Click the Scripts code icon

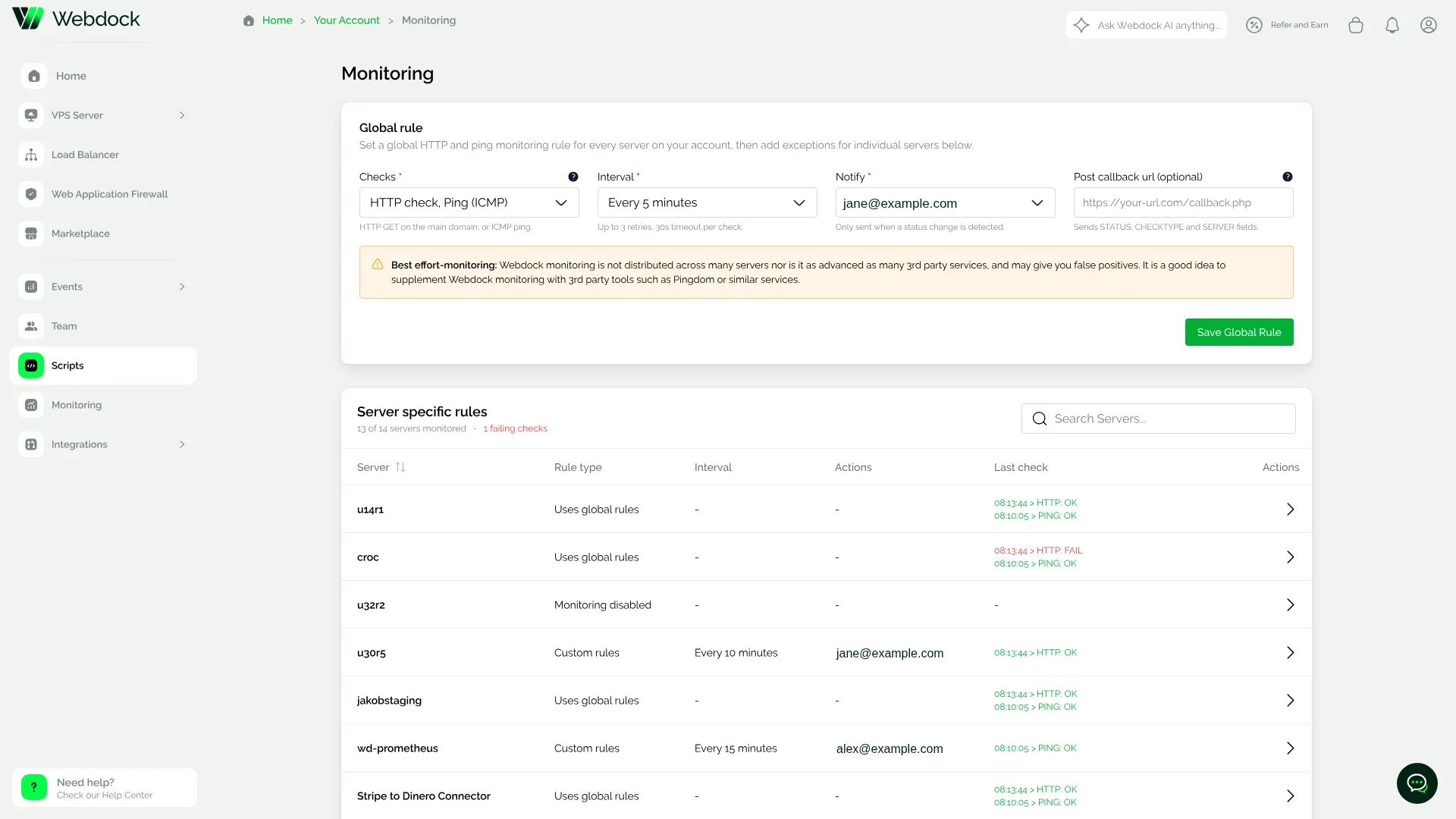click(x=31, y=366)
